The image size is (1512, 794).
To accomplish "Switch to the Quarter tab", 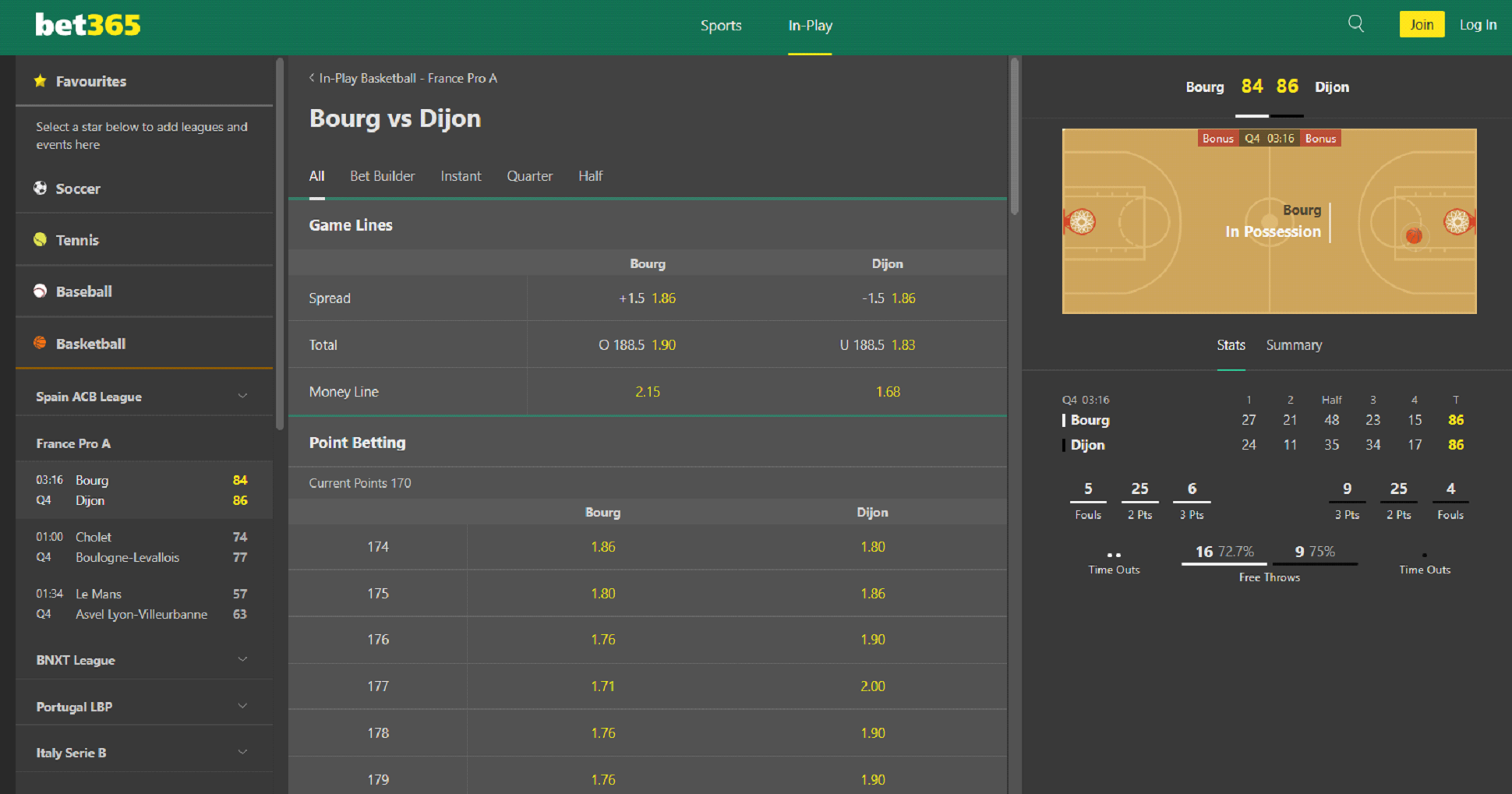I will tap(530, 176).
